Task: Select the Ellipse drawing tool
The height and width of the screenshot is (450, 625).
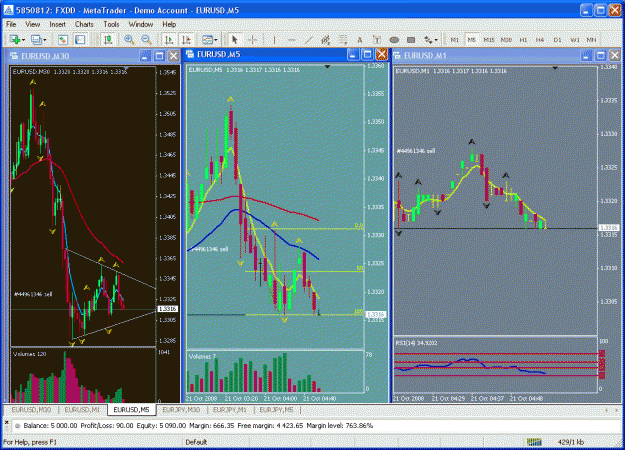Action: 394,40
